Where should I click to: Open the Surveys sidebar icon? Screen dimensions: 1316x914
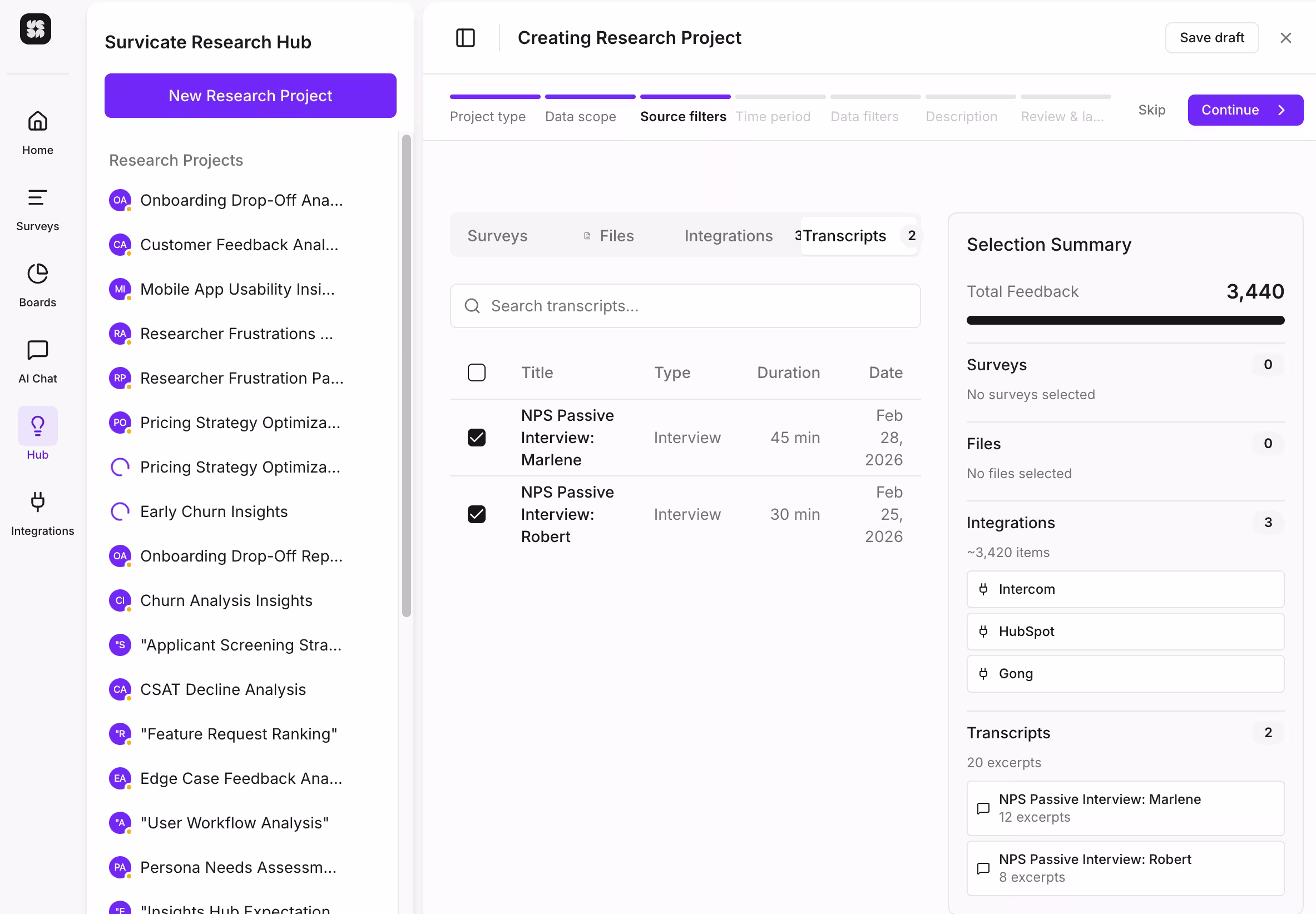click(x=38, y=197)
